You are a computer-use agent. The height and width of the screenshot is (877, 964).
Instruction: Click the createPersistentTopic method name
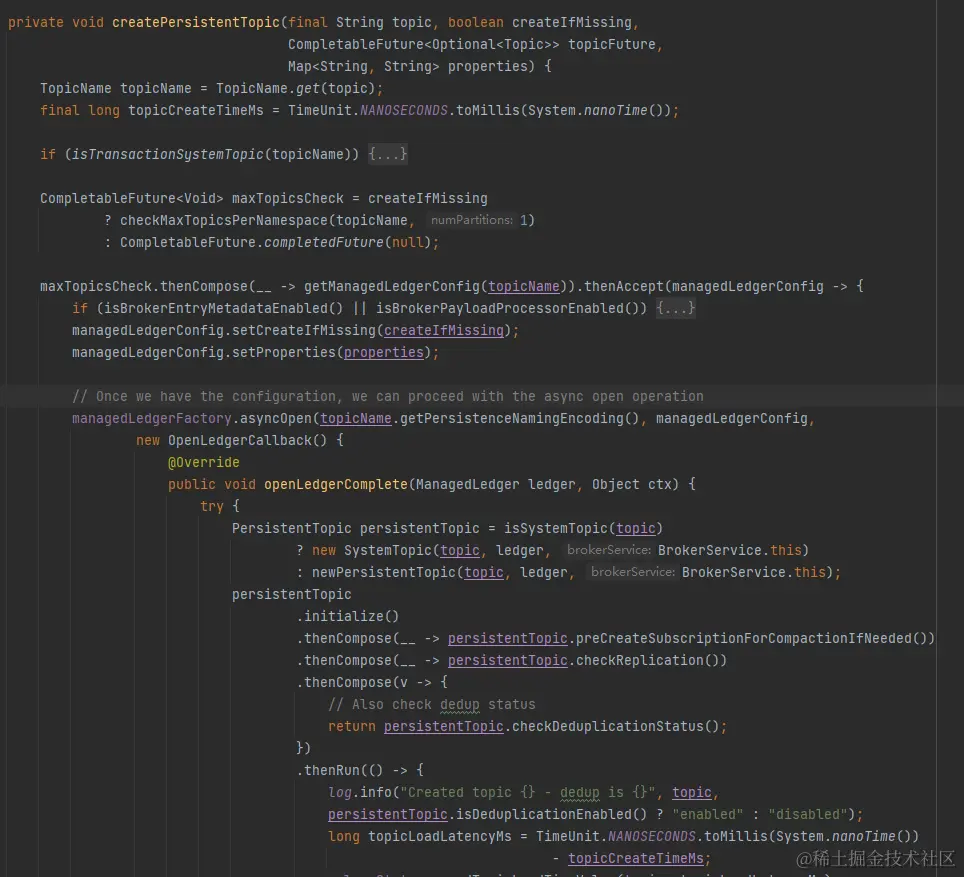tap(196, 23)
